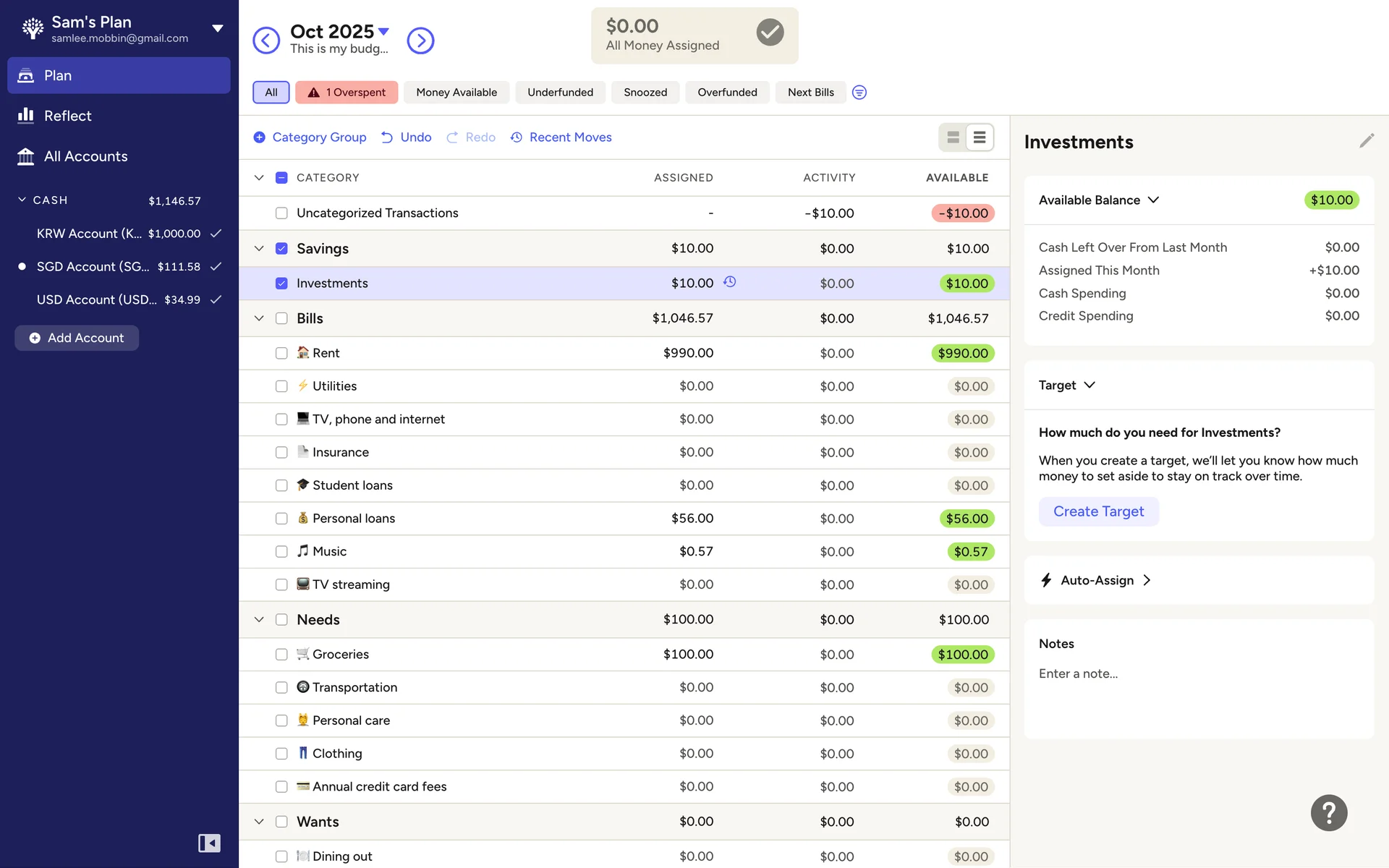Viewport: 1389px width, 868px height.
Task: Click the Enter a note field
Action: (1078, 673)
